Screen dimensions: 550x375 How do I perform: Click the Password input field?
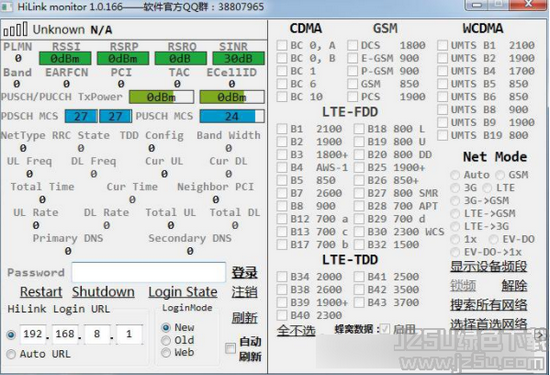[x=149, y=272]
